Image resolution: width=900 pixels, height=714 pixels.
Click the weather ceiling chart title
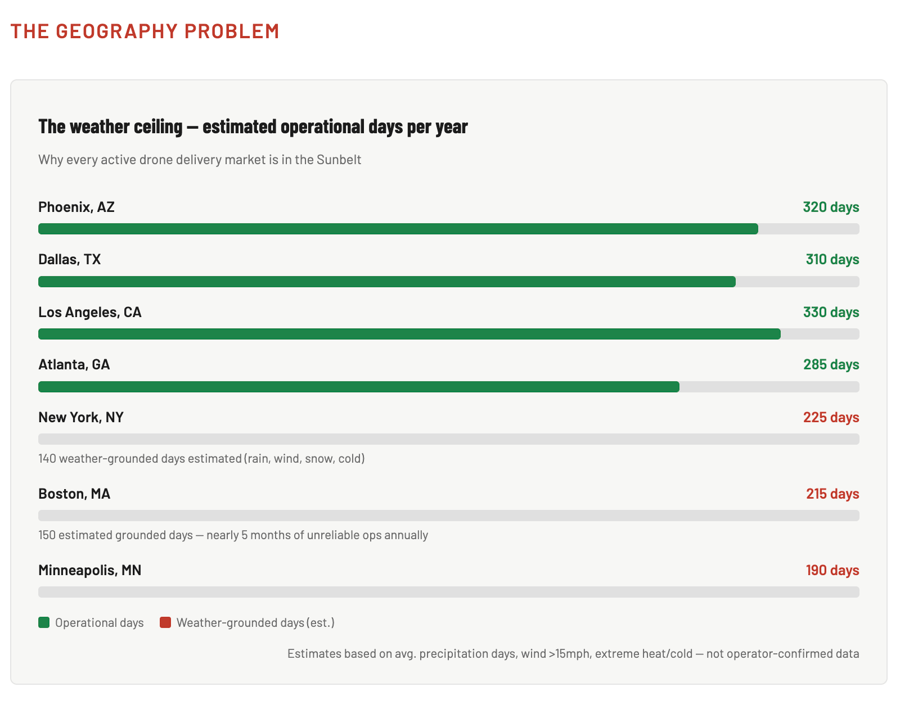coord(253,127)
